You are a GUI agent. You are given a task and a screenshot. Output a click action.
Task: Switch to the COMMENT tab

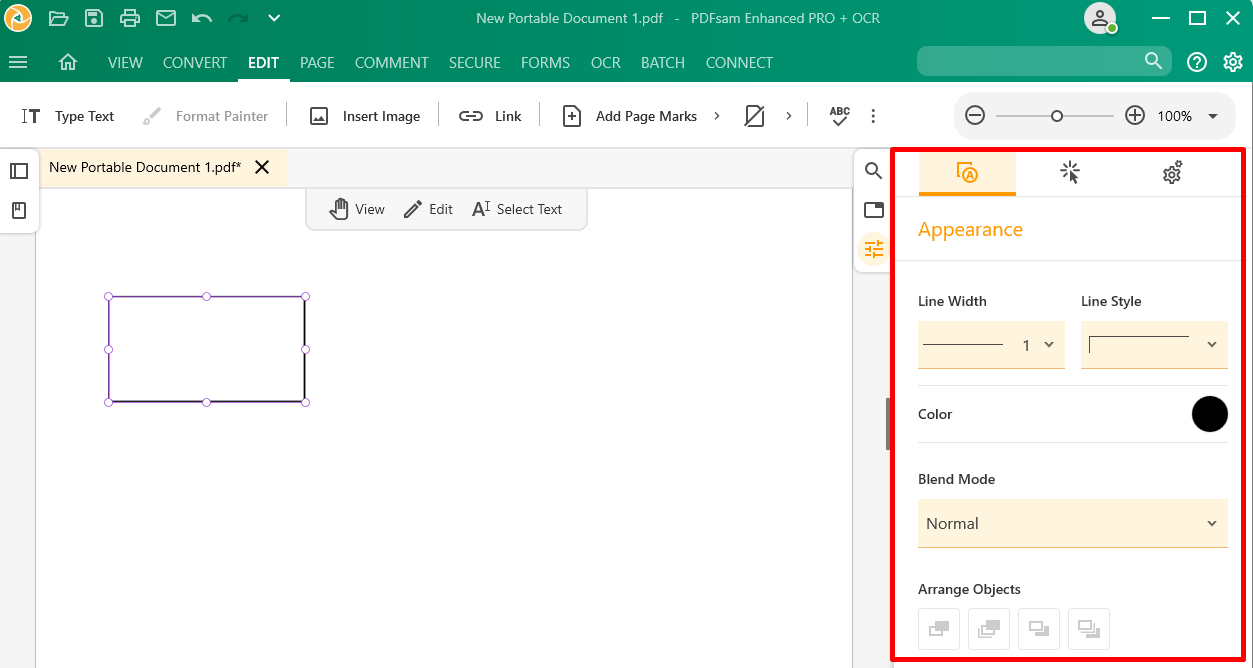(x=392, y=62)
